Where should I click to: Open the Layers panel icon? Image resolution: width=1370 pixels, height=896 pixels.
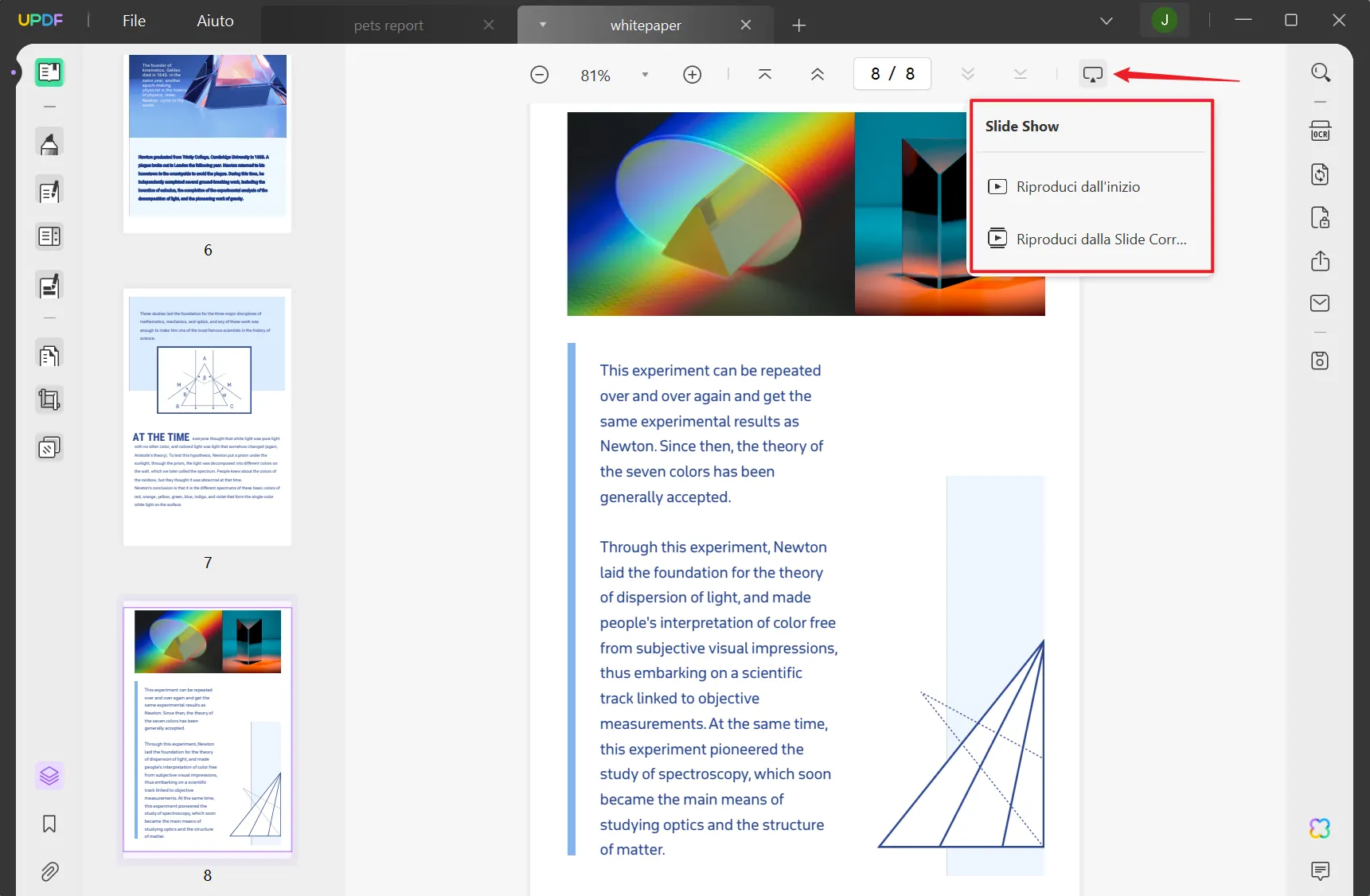point(49,775)
